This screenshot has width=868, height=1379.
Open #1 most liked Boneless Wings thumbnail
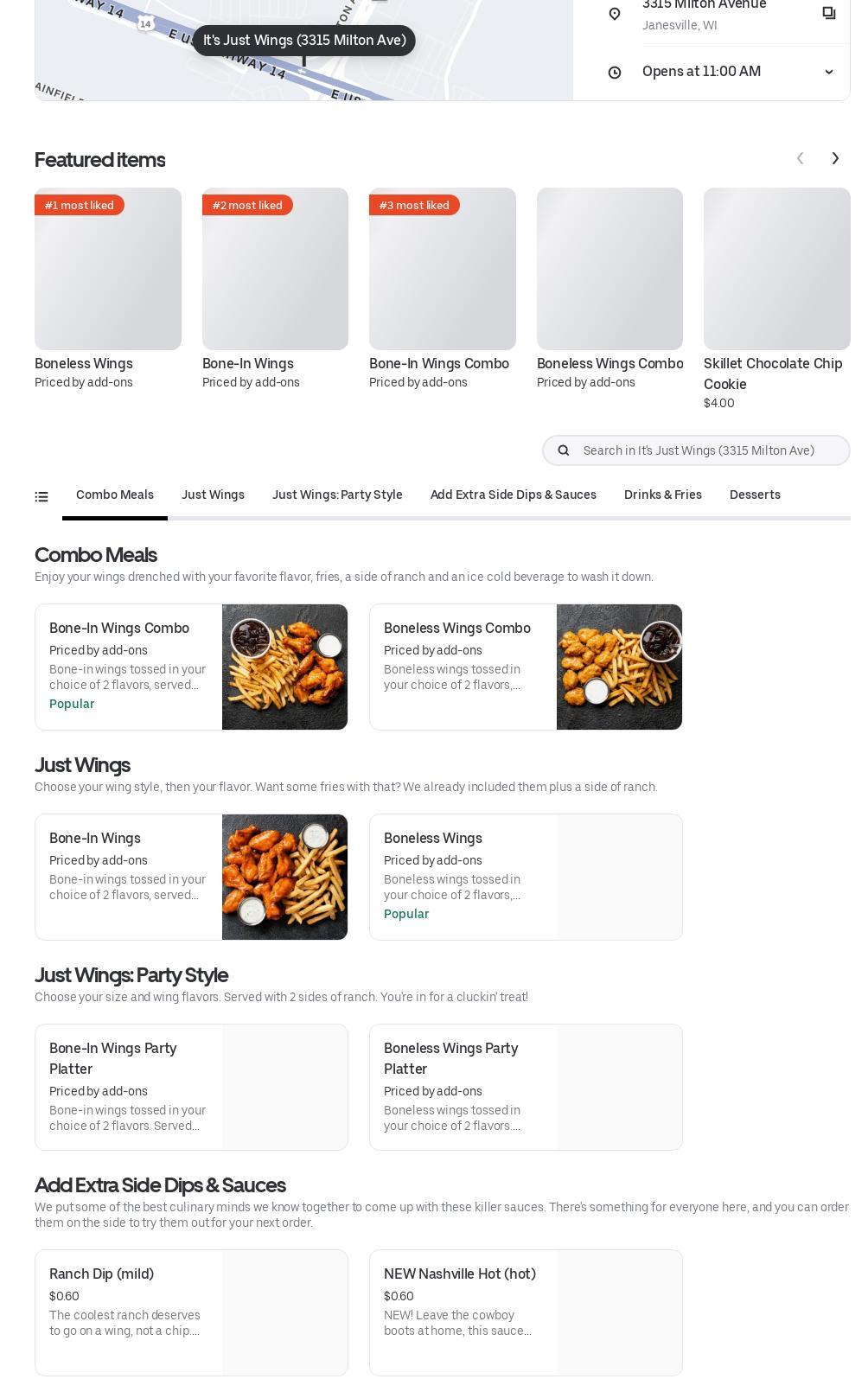click(x=108, y=269)
